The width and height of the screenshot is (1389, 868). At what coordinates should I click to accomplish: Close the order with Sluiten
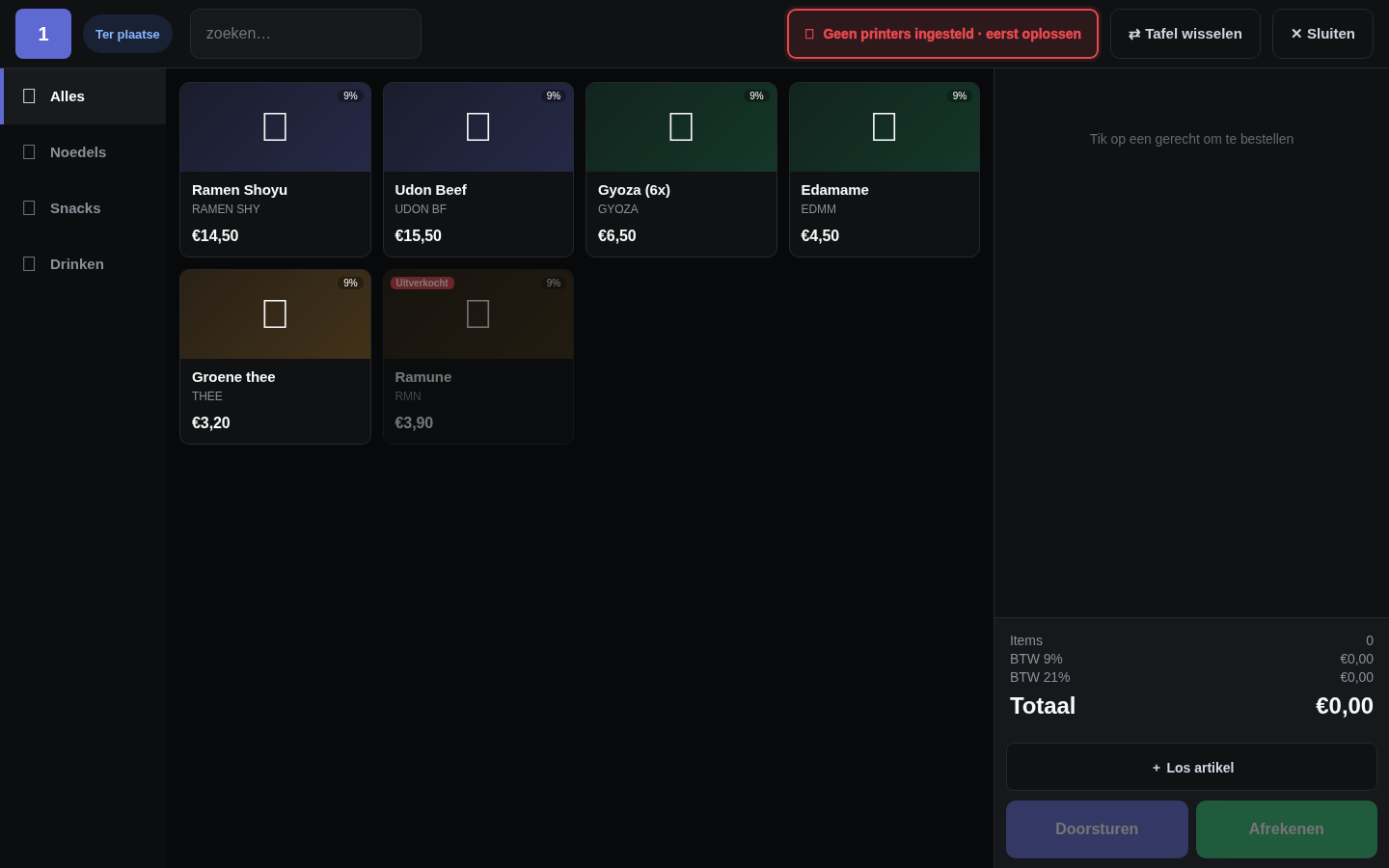point(1322,34)
